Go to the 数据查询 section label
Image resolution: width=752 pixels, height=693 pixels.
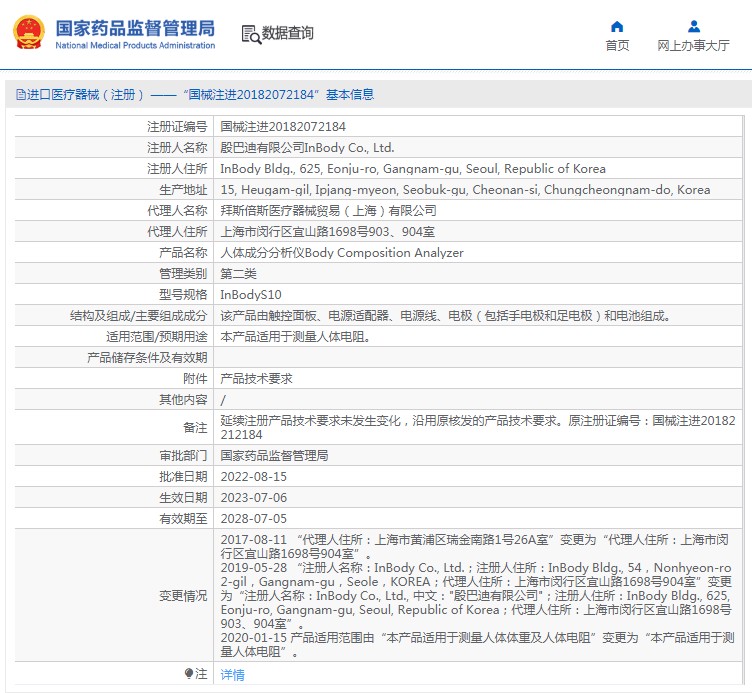click(288, 34)
